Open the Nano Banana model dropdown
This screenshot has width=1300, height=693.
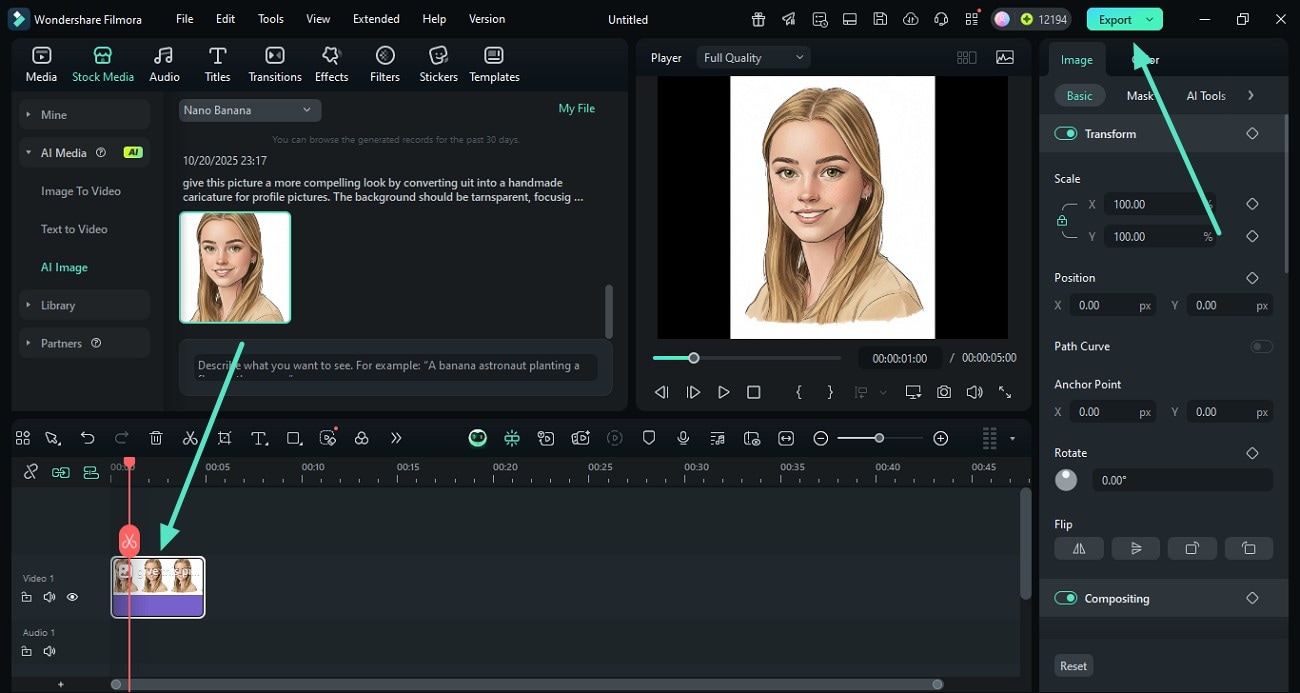pos(248,109)
